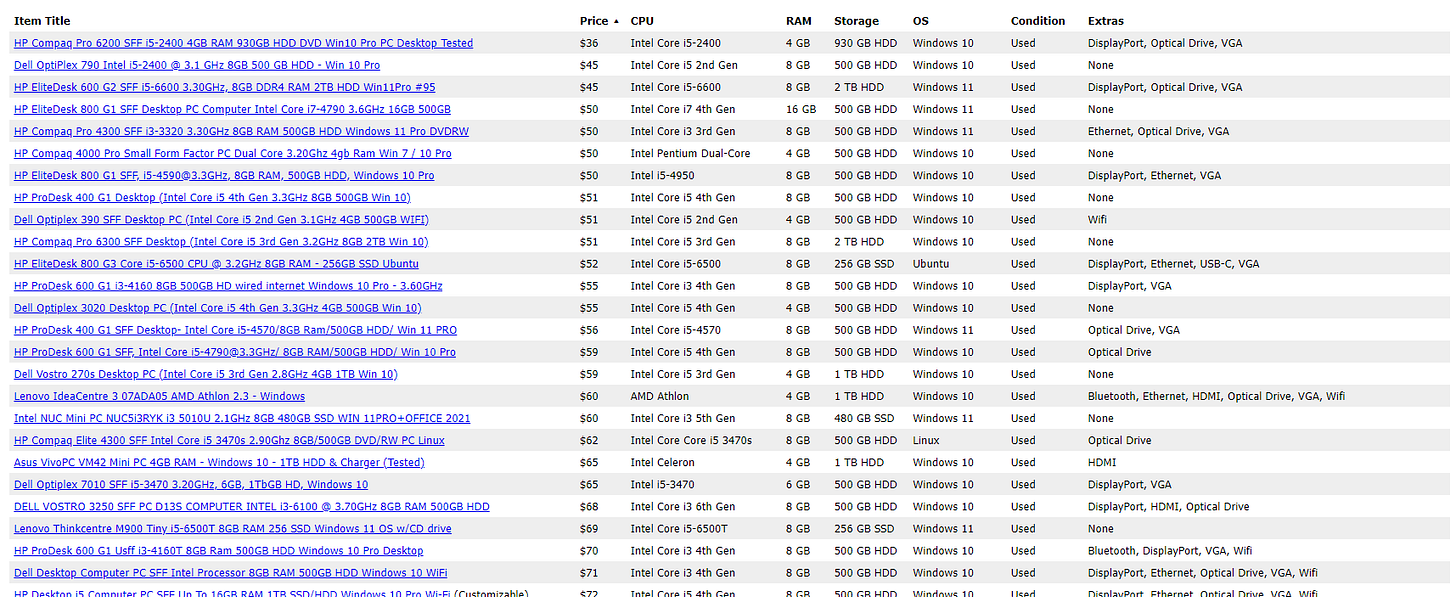The height and width of the screenshot is (597, 1456).
Task: Click the Condition column header
Action: tap(1038, 21)
